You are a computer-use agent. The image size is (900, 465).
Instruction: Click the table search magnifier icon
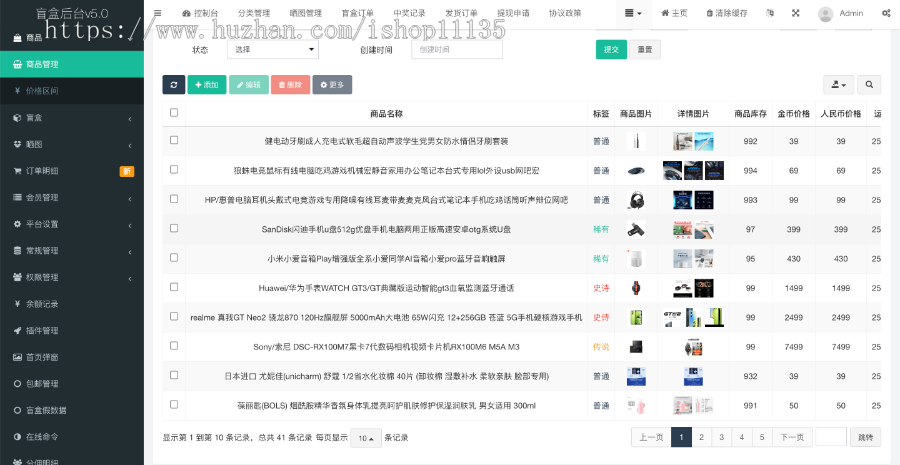[x=869, y=84]
